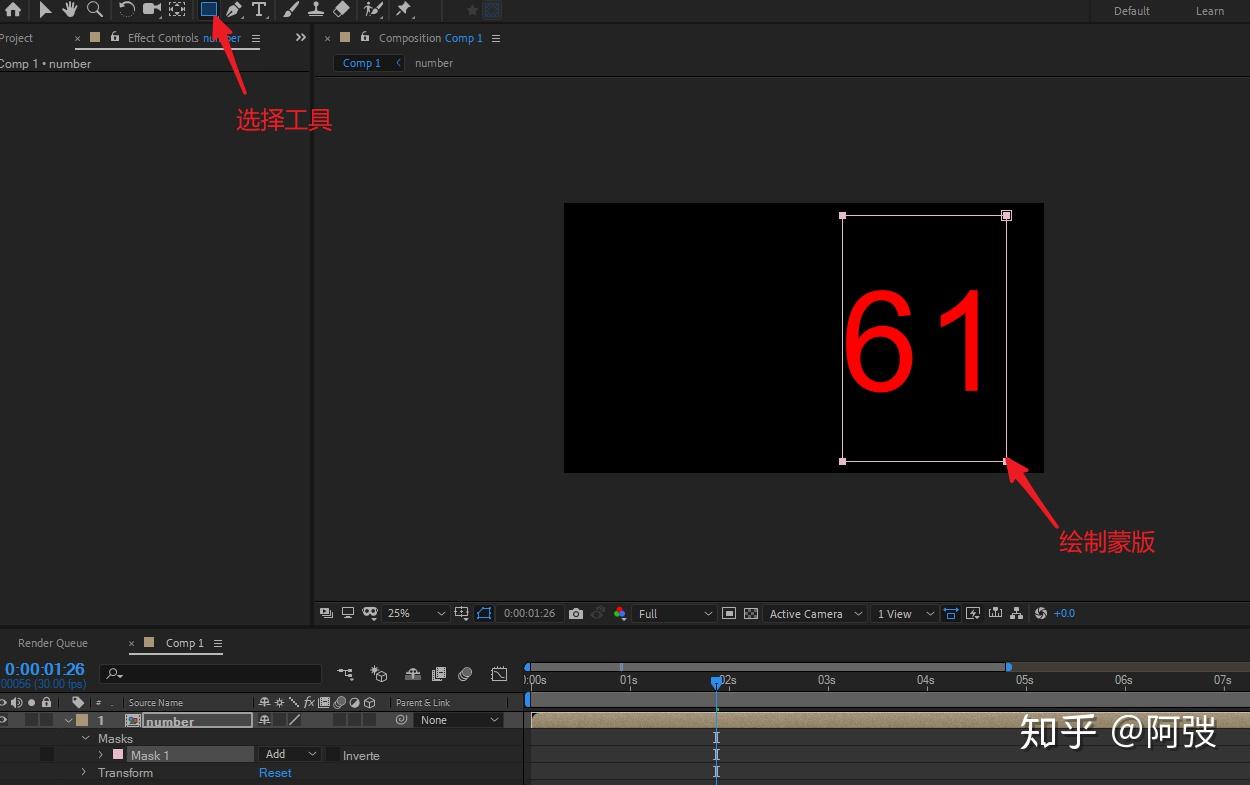Expand the Transform property group
The height and width of the screenshot is (785, 1250).
click(x=84, y=772)
